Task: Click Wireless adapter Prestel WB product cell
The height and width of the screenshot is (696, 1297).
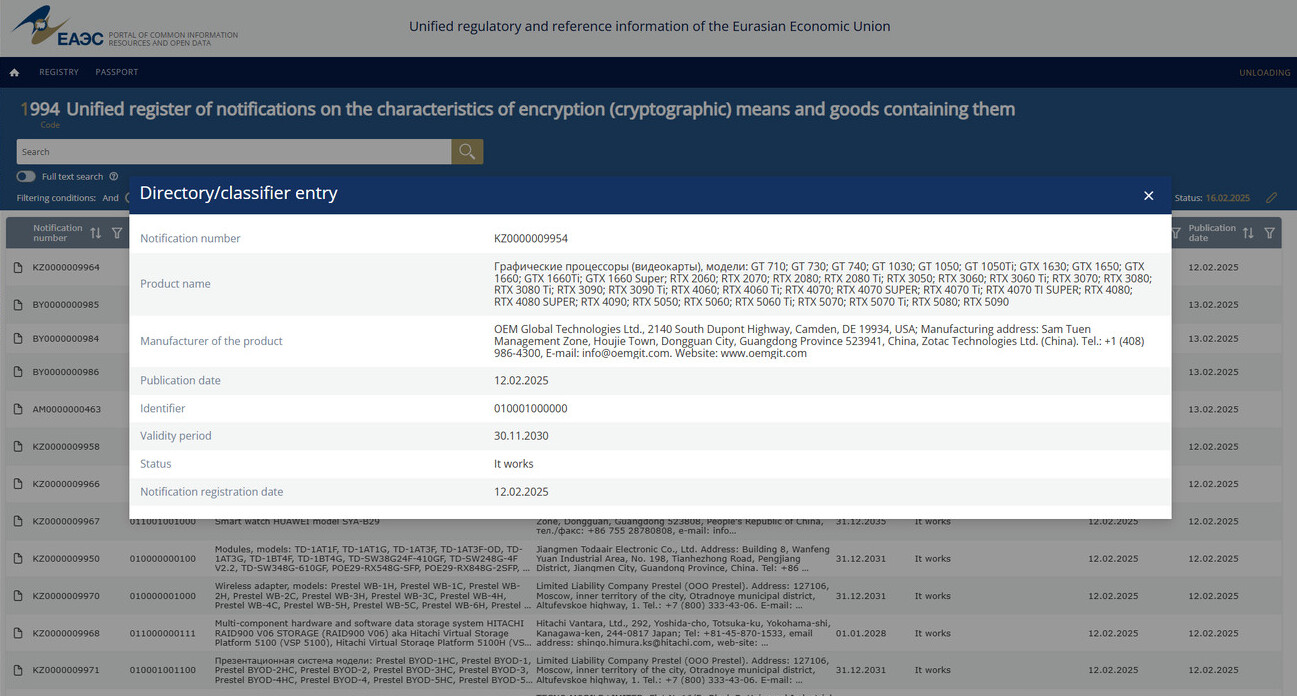Action: [x=372, y=596]
